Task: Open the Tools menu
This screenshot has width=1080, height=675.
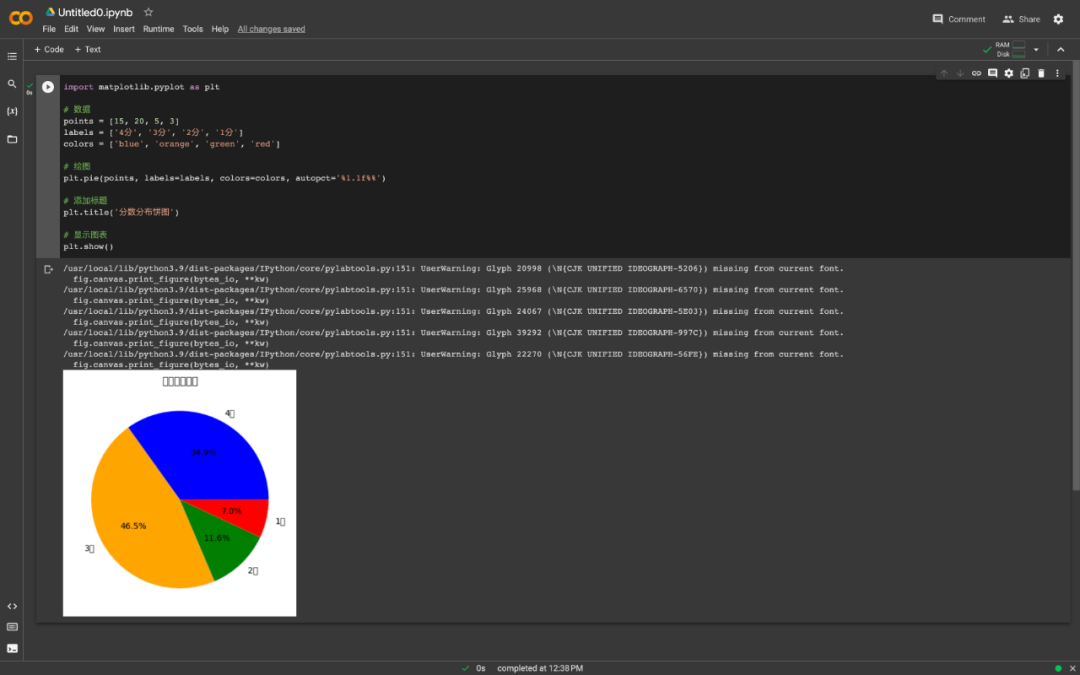Action: tap(193, 29)
